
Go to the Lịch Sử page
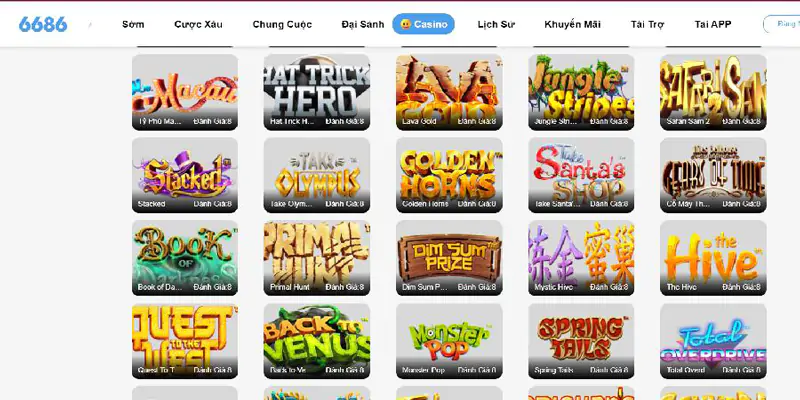click(496, 24)
